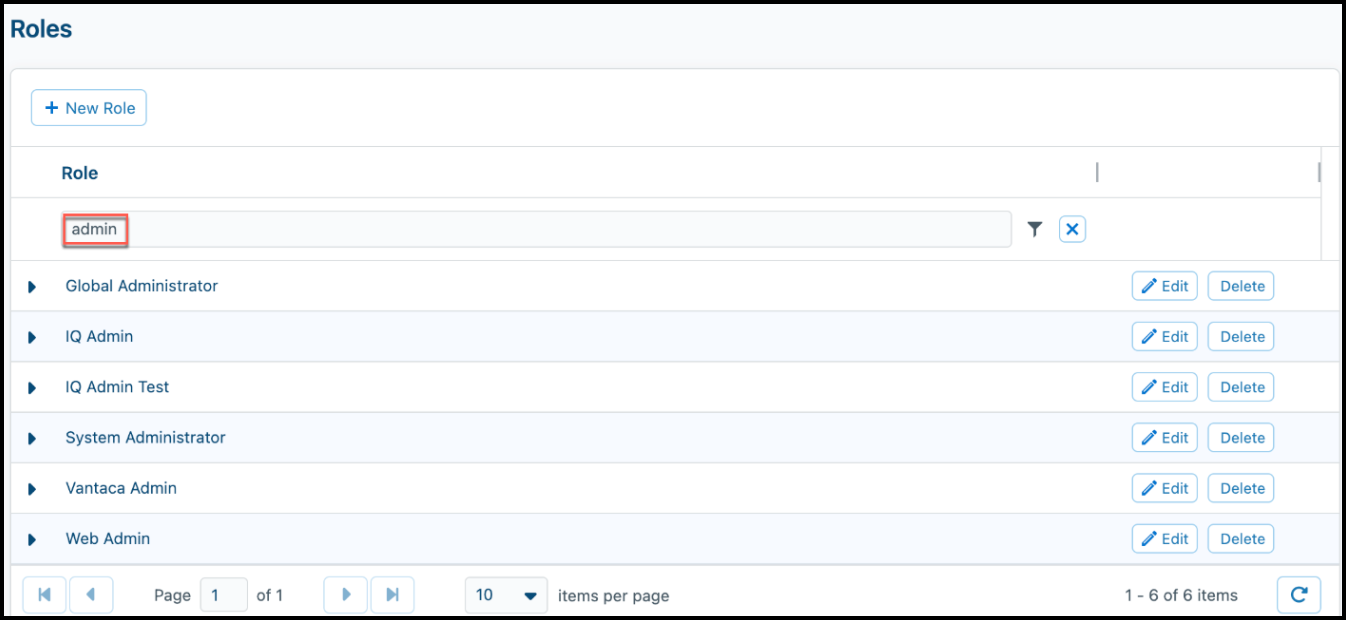This screenshot has width=1346, height=620.
Task: Go to the first page
Action: click(44, 595)
